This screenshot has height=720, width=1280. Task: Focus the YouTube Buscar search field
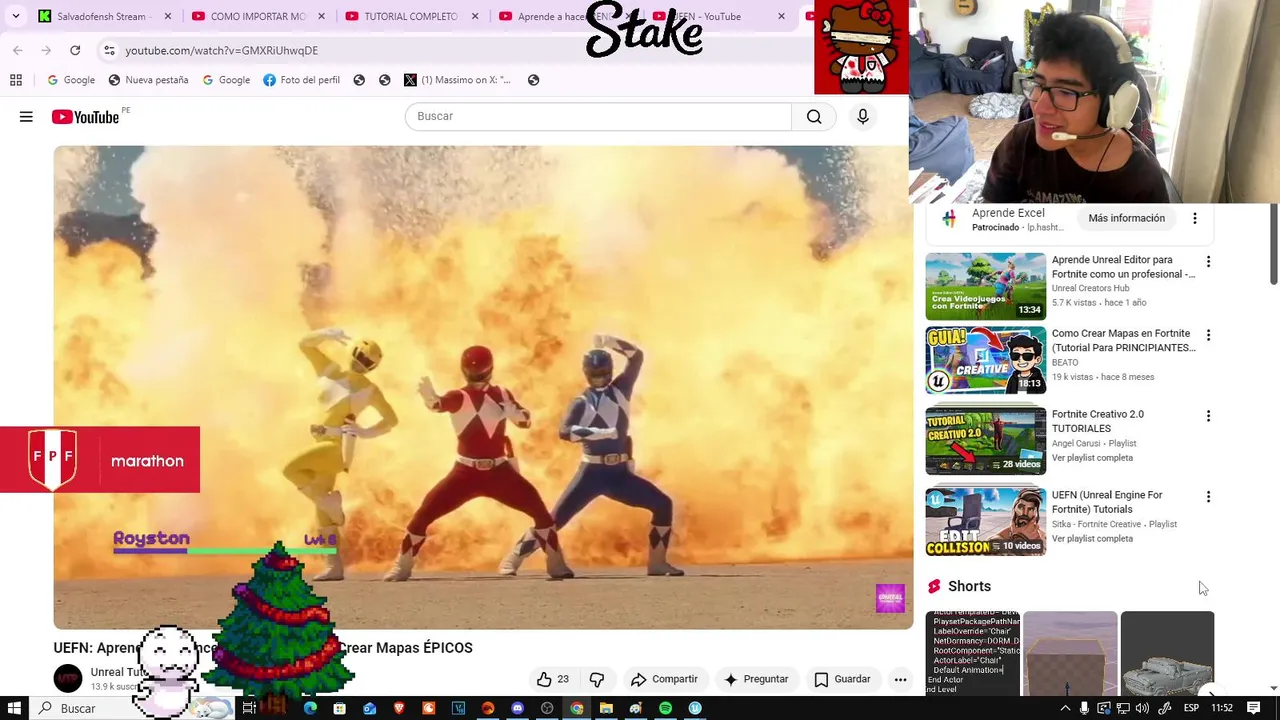click(x=598, y=117)
